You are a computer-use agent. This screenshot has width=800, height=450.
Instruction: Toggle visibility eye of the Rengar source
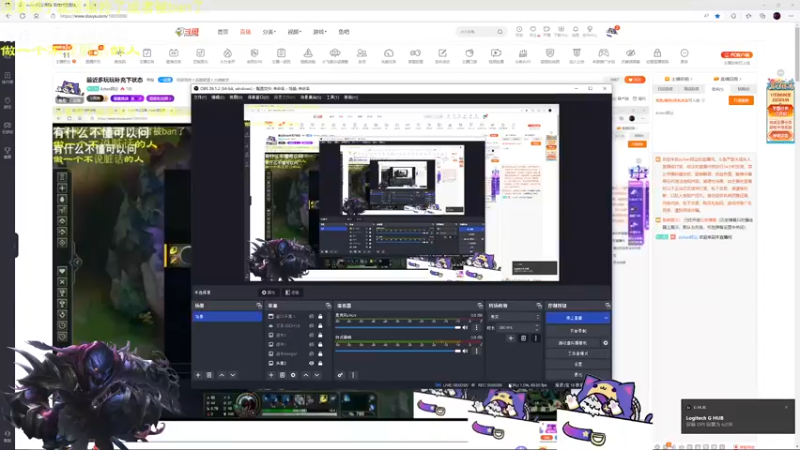[311, 354]
